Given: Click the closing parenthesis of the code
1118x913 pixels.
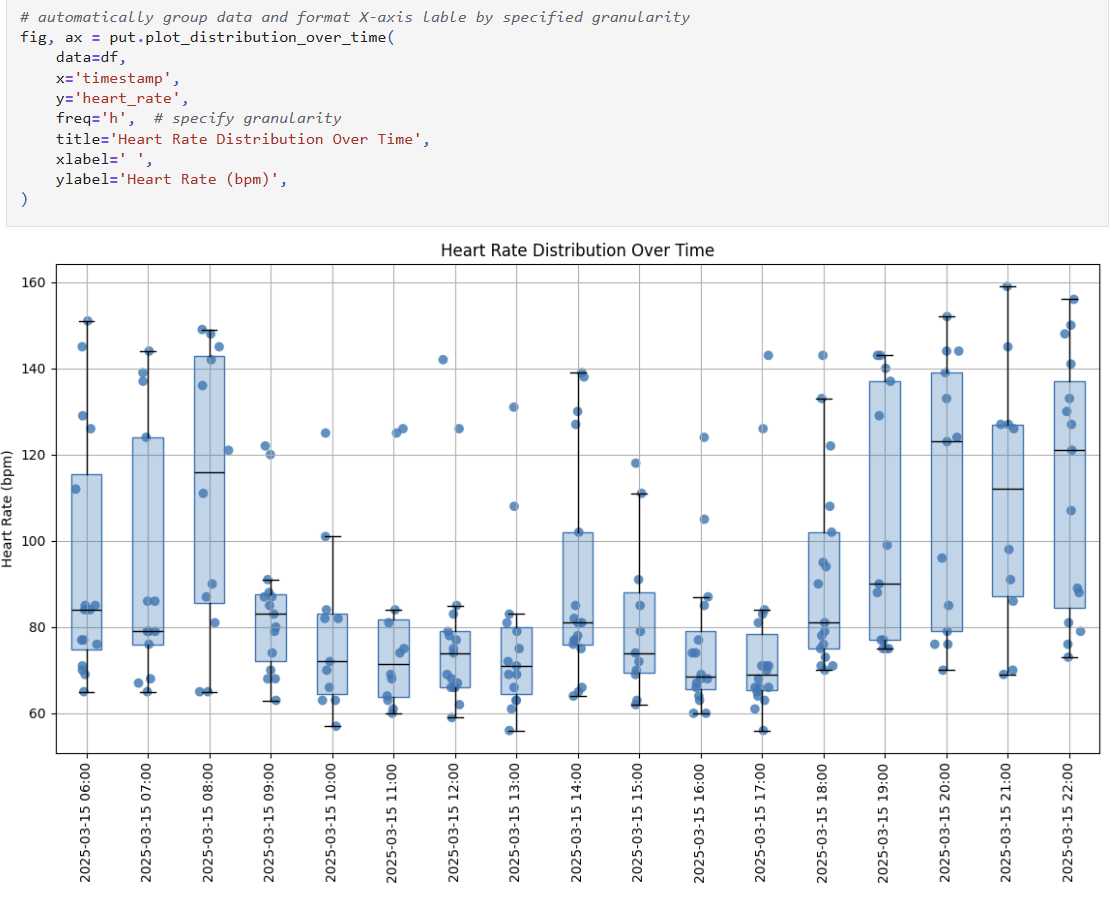Looking at the screenshot, I should click(24, 200).
